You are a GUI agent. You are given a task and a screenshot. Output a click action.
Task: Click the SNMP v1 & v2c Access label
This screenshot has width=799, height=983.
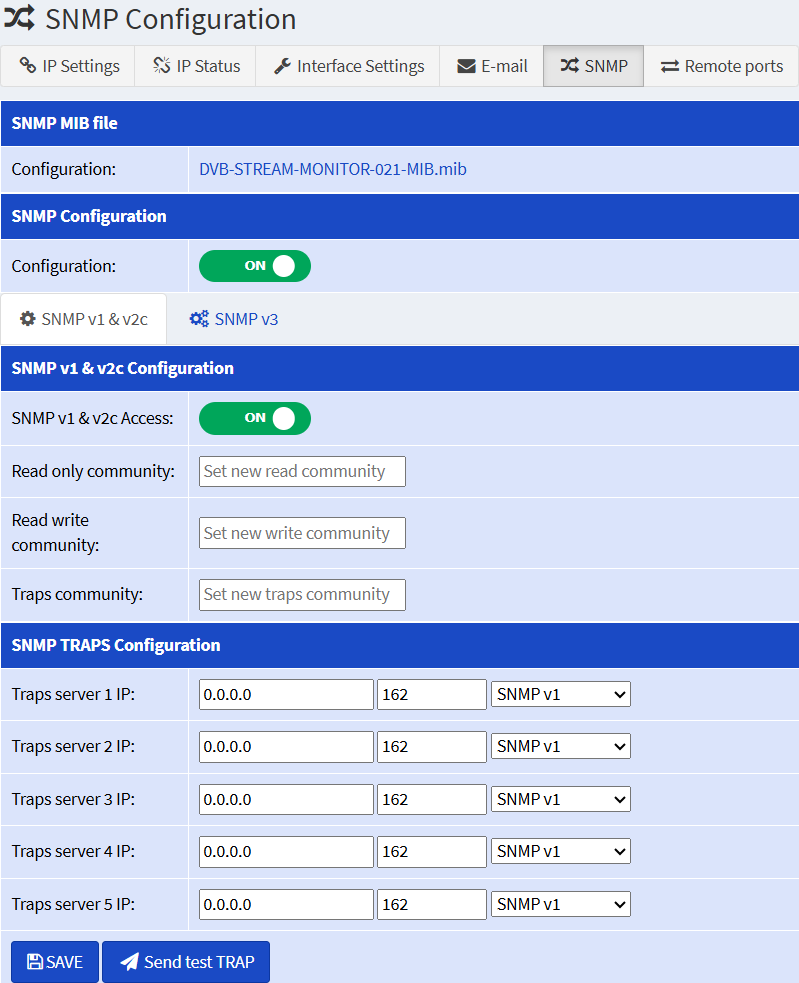pyautogui.click(x=92, y=418)
